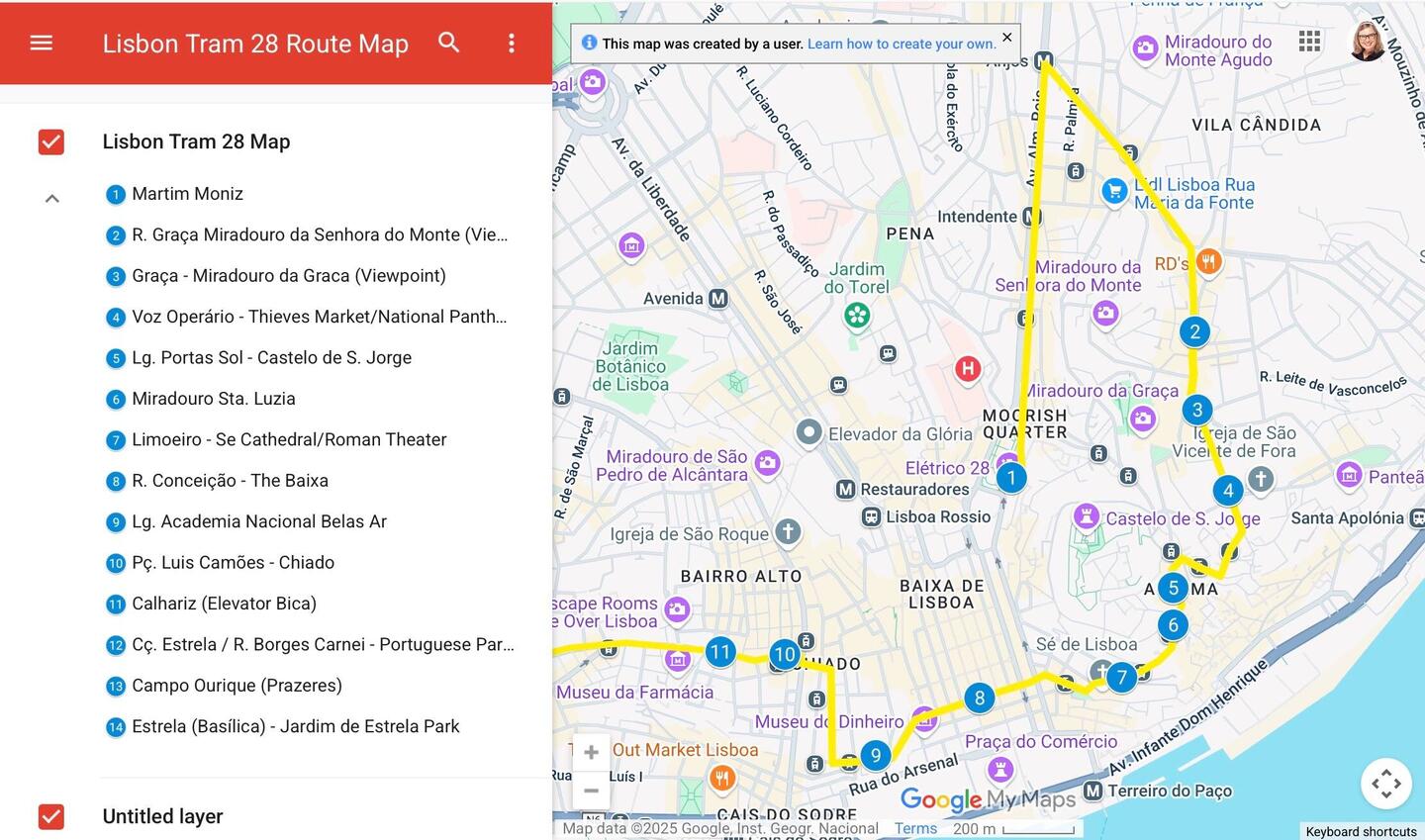The height and width of the screenshot is (840, 1425).
Task: Click map marker number 8
Action: 980,698
